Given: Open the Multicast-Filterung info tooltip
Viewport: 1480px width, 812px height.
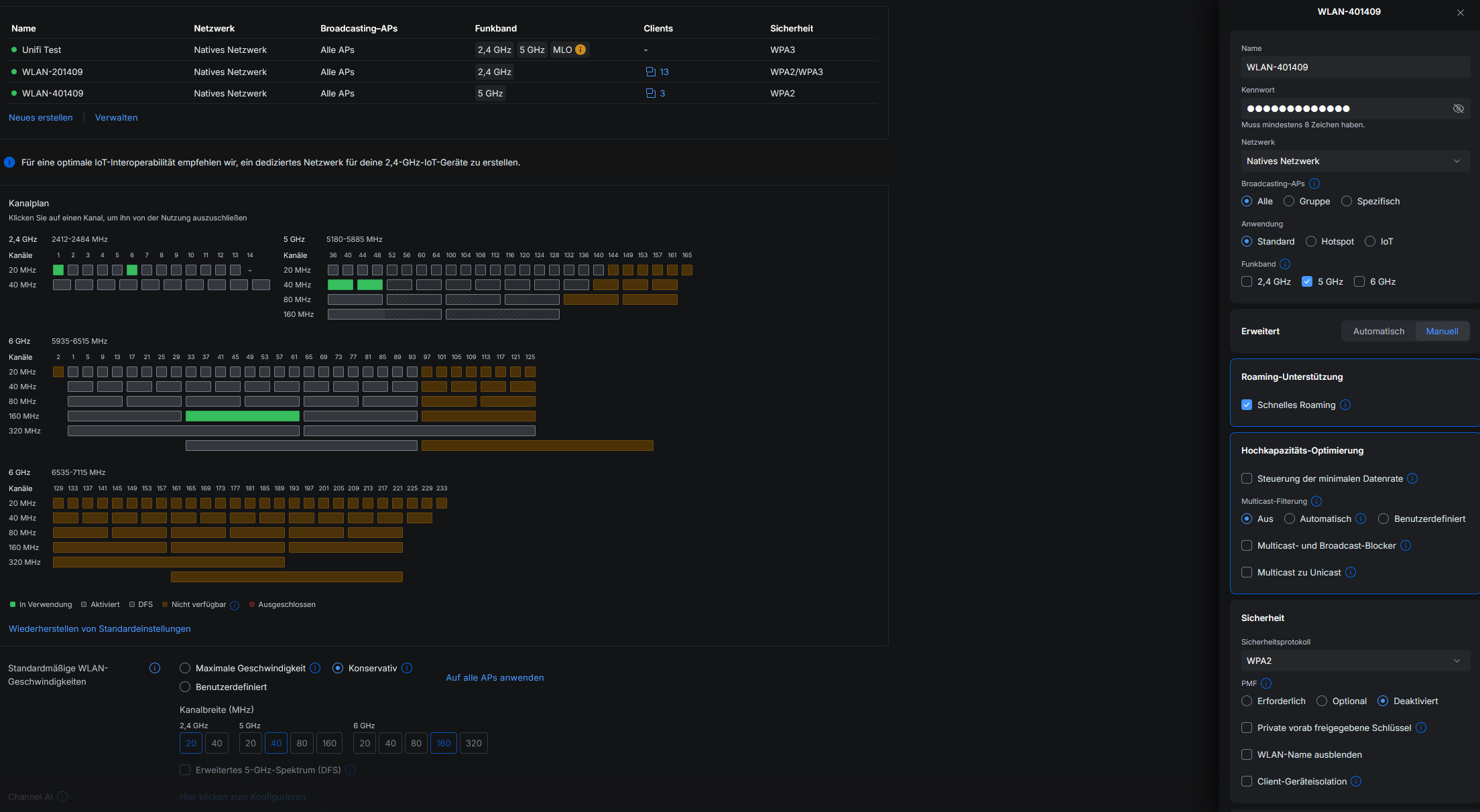Looking at the screenshot, I should tap(1316, 501).
